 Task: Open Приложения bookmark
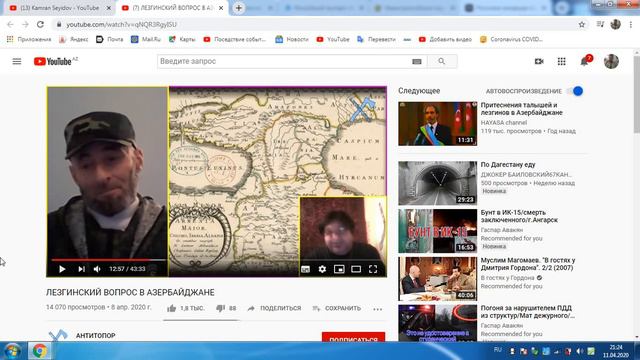(29, 39)
